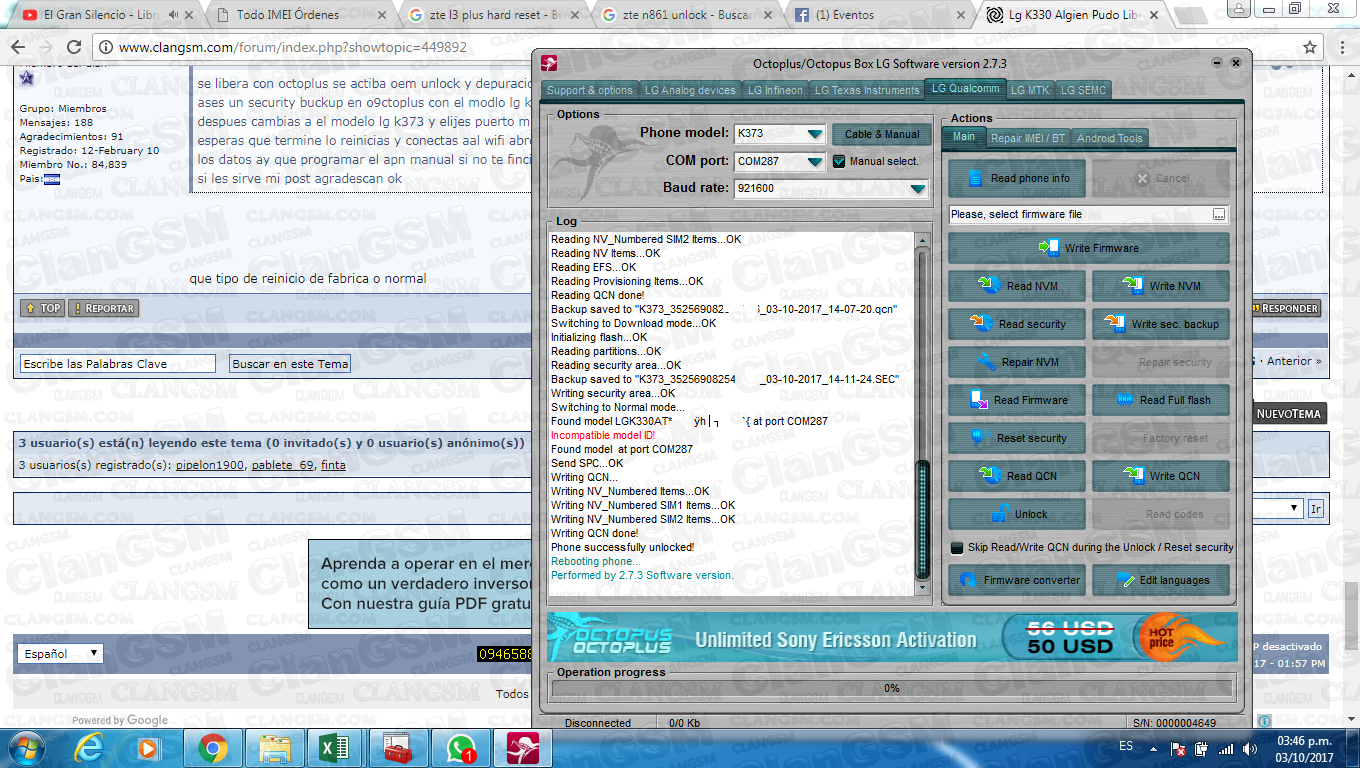
Task: Click the TOP button in forum
Action: pos(43,308)
